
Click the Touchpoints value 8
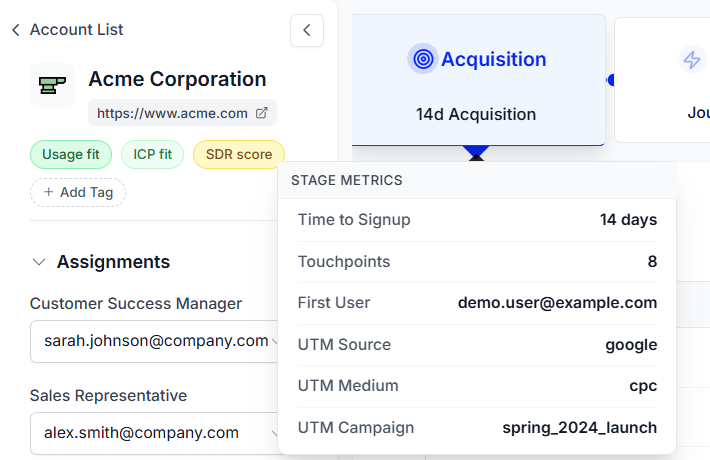[652, 261]
